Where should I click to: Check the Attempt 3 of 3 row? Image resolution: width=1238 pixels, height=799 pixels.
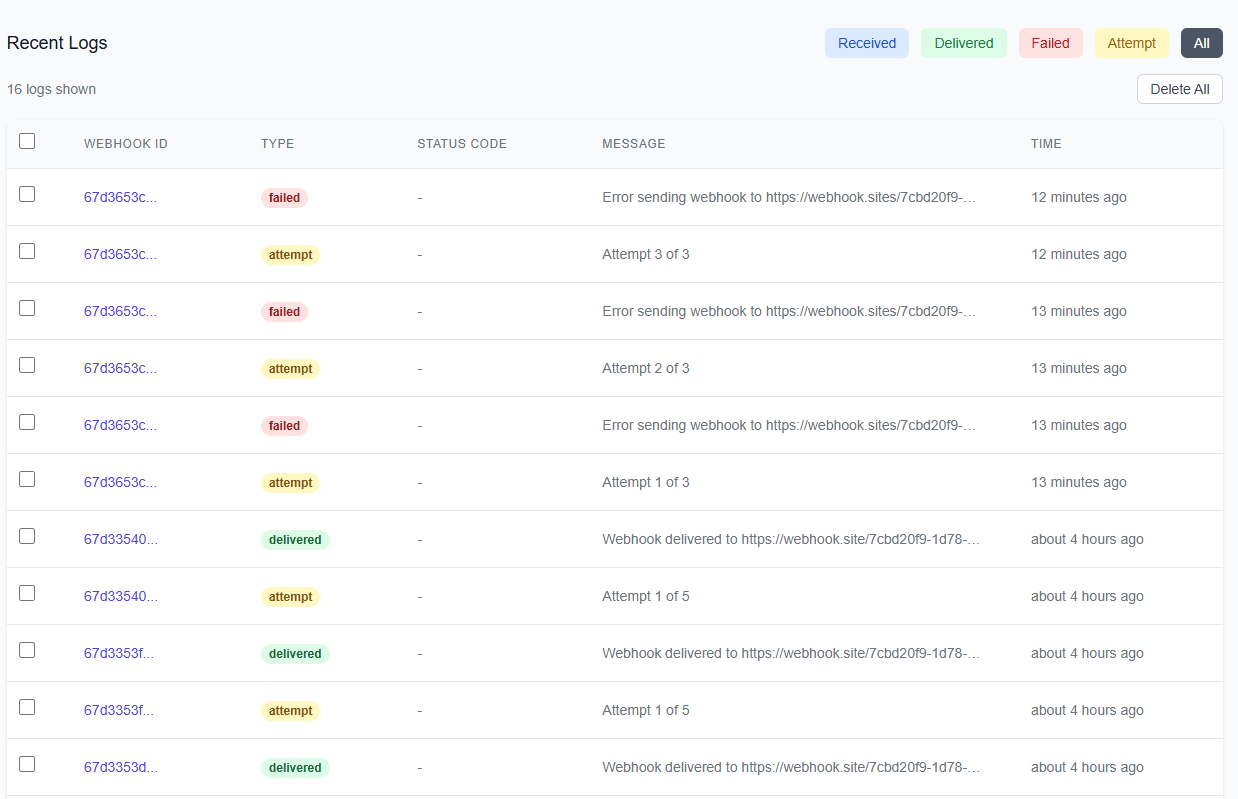tap(27, 251)
